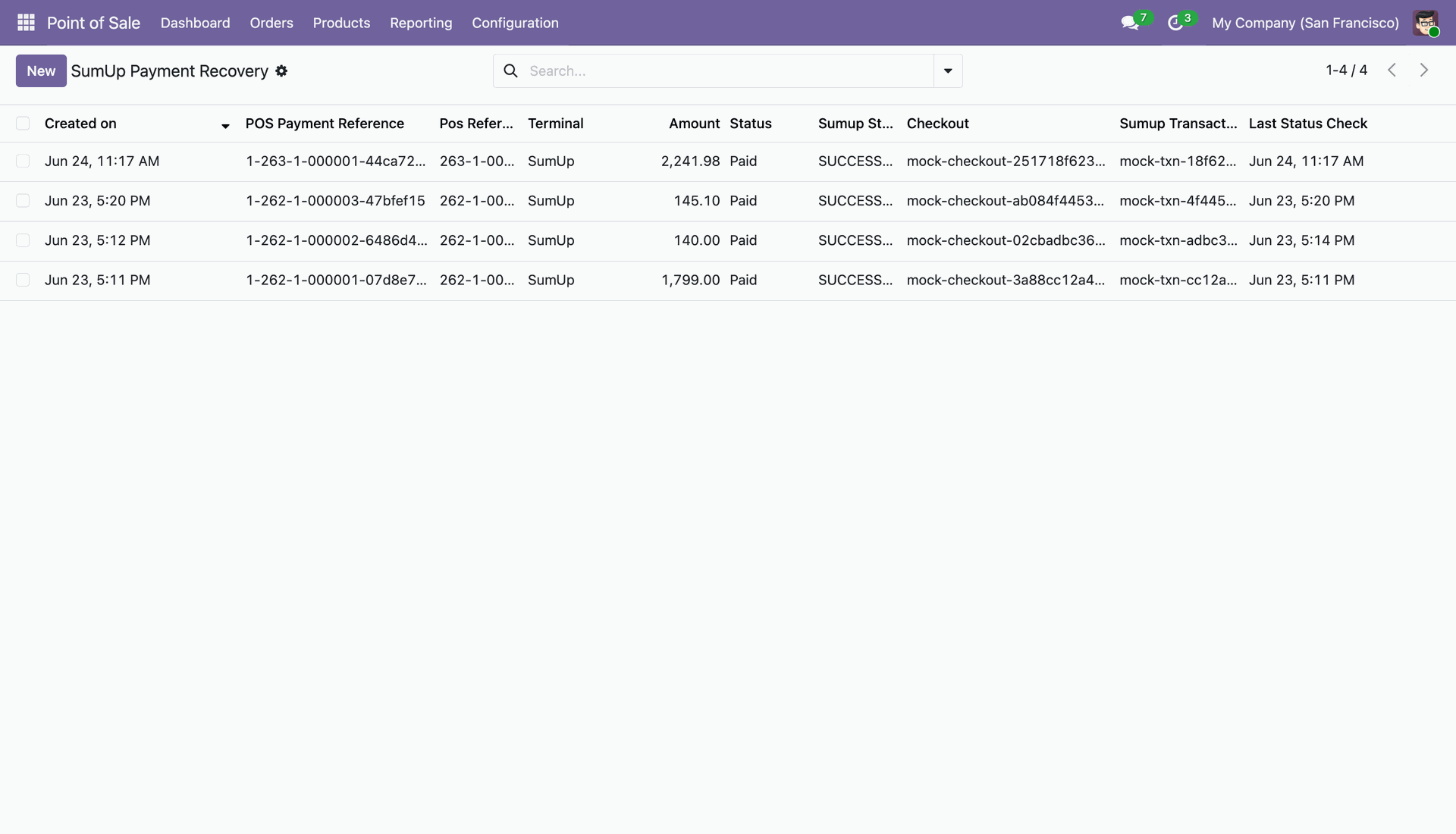1456x834 pixels.
Task: Open My Company (San Francisco) company switcher
Action: pyautogui.click(x=1305, y=23)
